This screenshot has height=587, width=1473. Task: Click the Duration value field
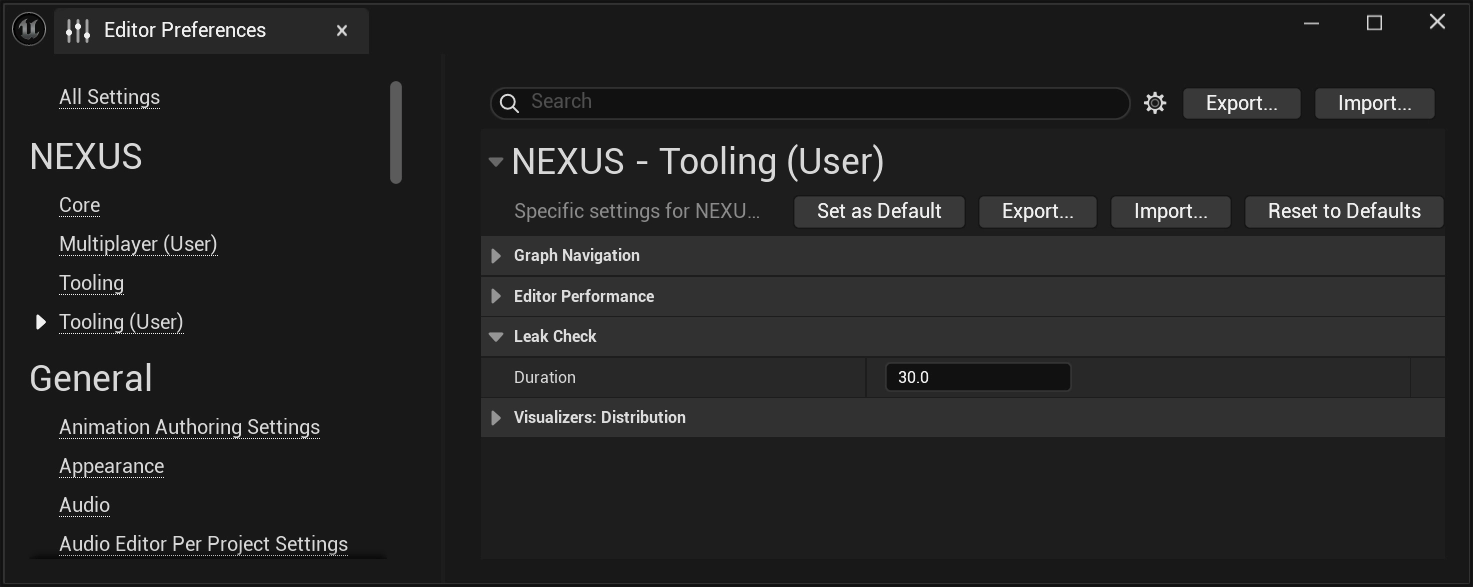point(977,377)
